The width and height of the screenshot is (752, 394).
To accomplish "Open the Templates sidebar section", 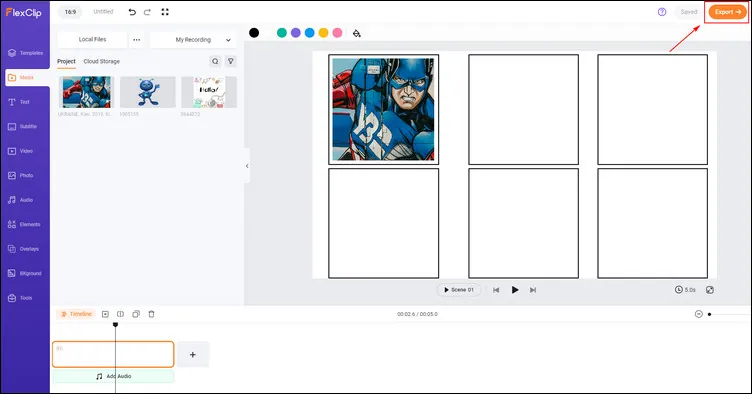I will click(x=25, y=53).
